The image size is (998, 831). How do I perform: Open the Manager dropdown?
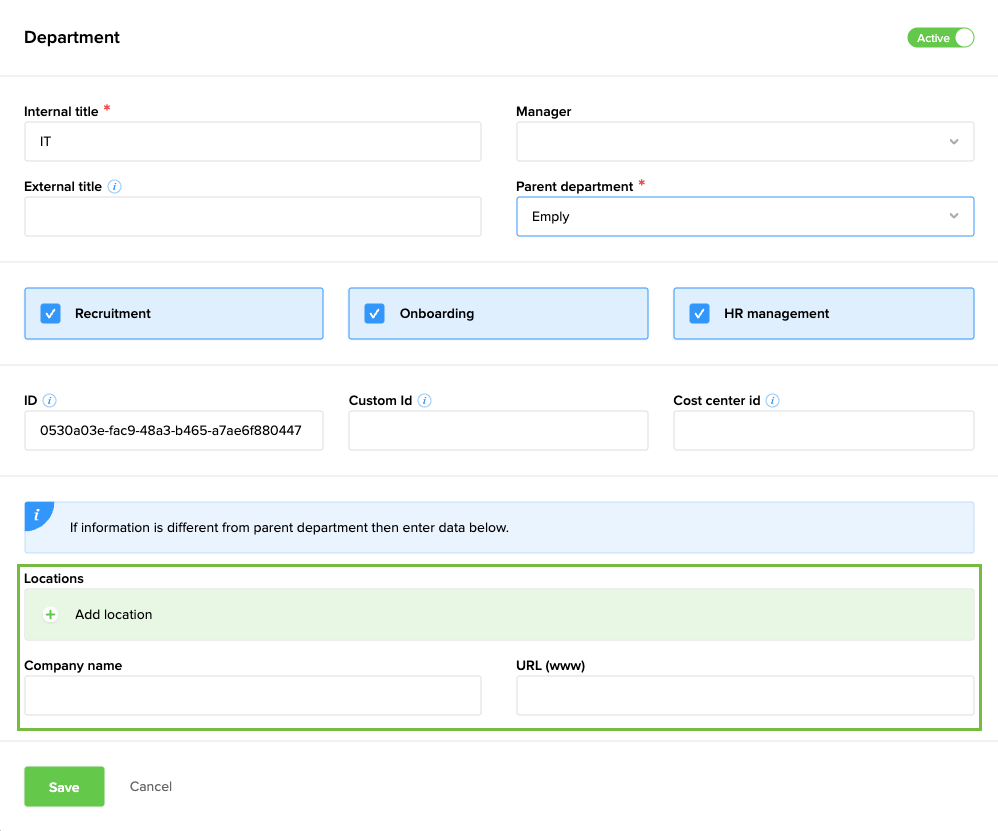[744, 142]
